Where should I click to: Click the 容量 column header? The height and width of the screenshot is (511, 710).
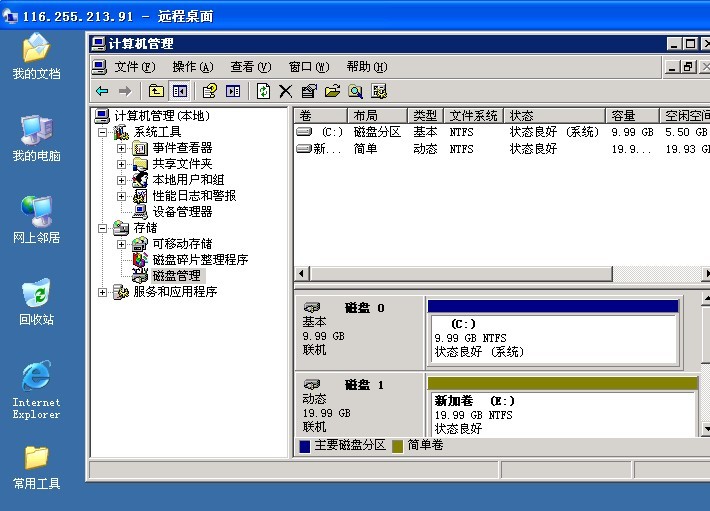(634, 116)
